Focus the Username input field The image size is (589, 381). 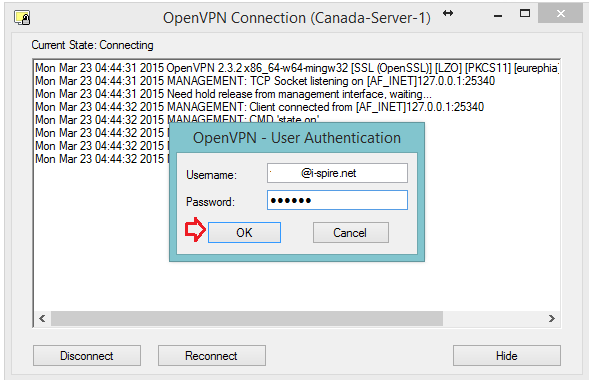pyautogui.click(x=337, y=173)
